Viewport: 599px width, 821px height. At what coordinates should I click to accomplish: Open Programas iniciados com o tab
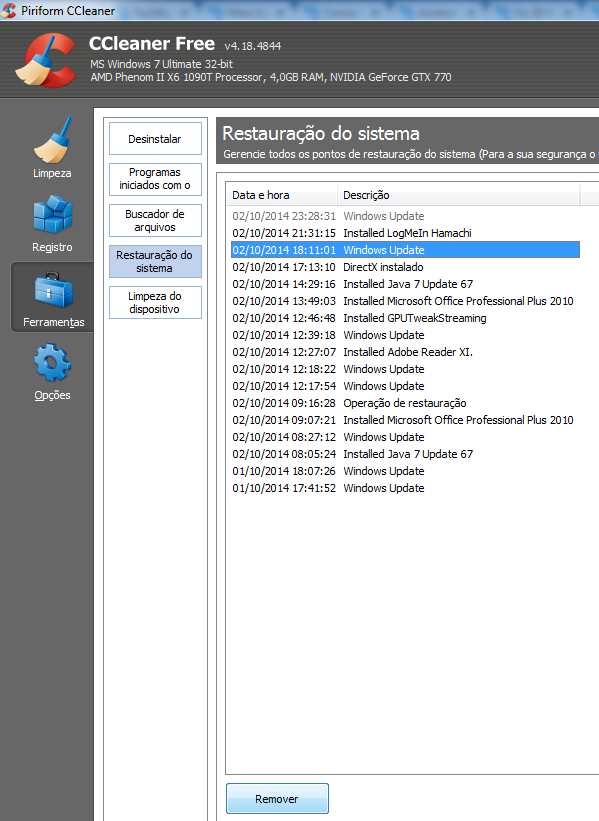click(x=155, y=179)
